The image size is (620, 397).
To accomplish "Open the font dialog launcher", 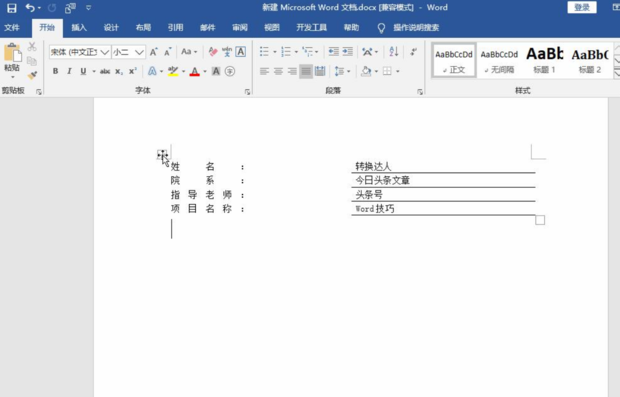I will pos(247,92).
